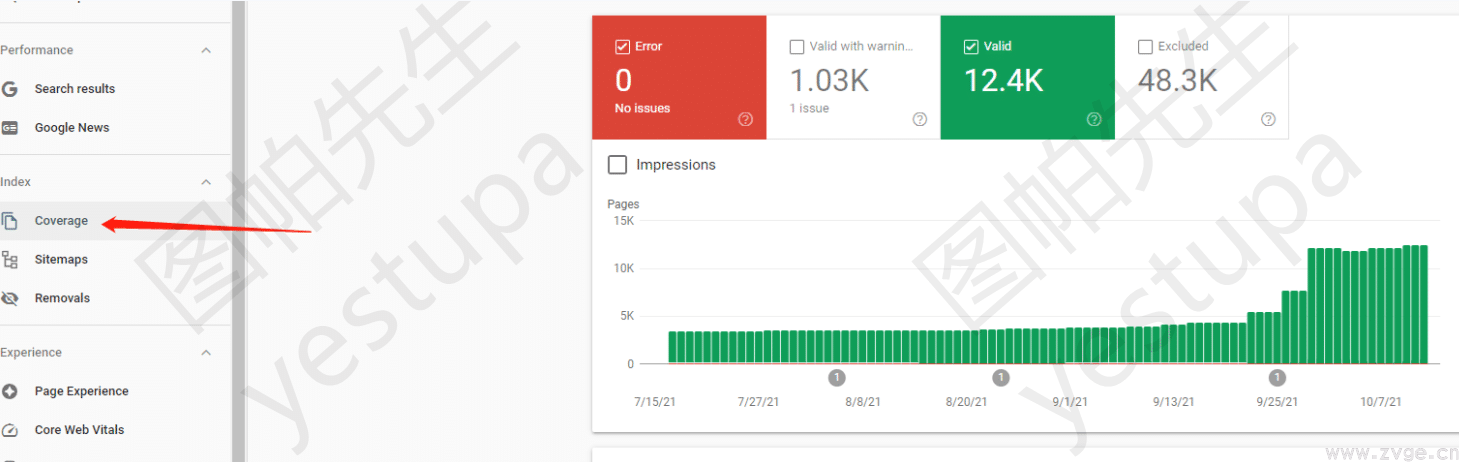Viewport: 1459px width, 462px height.
Task: Open help icon on Excluded card
Action: tap(1268, 119)
